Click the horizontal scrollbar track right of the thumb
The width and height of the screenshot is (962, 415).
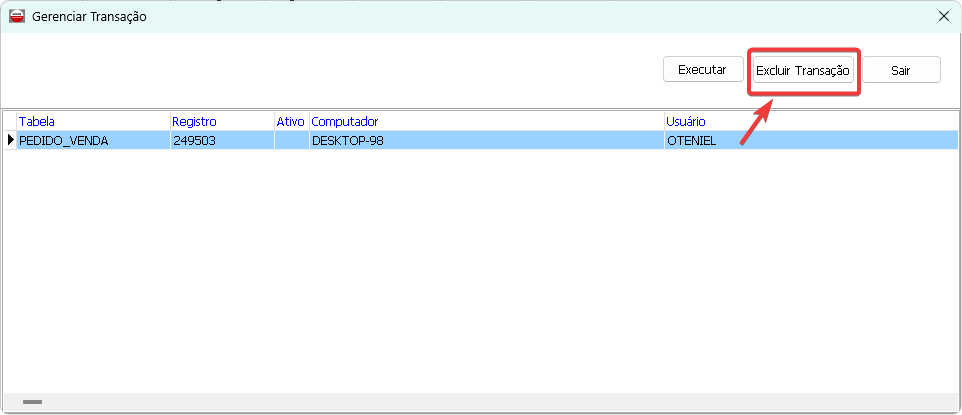(500, 402)
